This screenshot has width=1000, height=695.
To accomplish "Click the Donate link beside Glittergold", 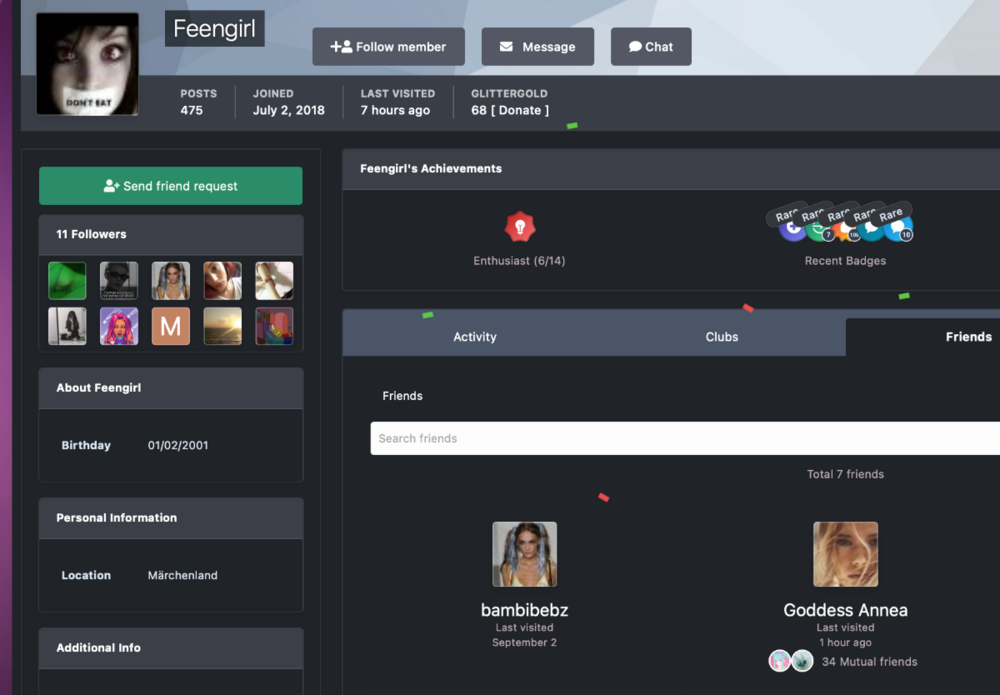I will tap(520, 110).
